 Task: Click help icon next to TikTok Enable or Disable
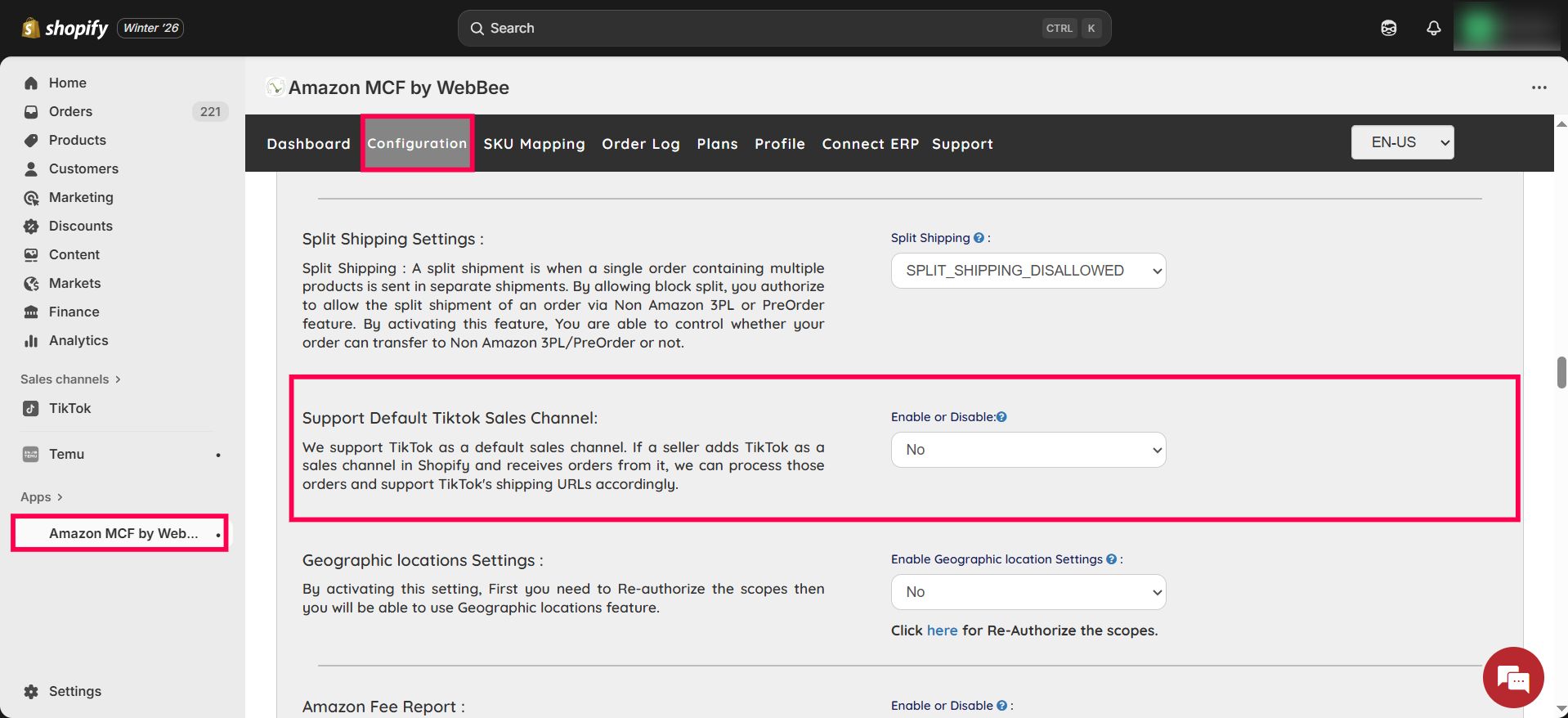pyautogui.click(x=1001, y=417)
